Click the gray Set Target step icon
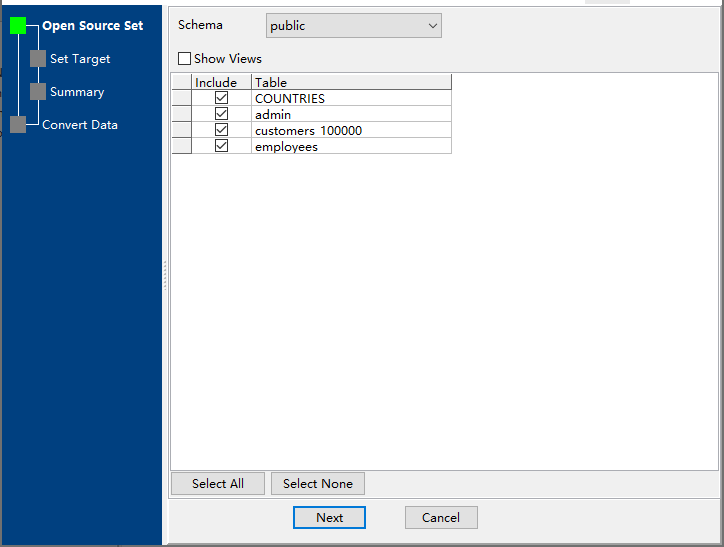Image resolution: width=724 pixels, height=547 pixels. [38, 59]
